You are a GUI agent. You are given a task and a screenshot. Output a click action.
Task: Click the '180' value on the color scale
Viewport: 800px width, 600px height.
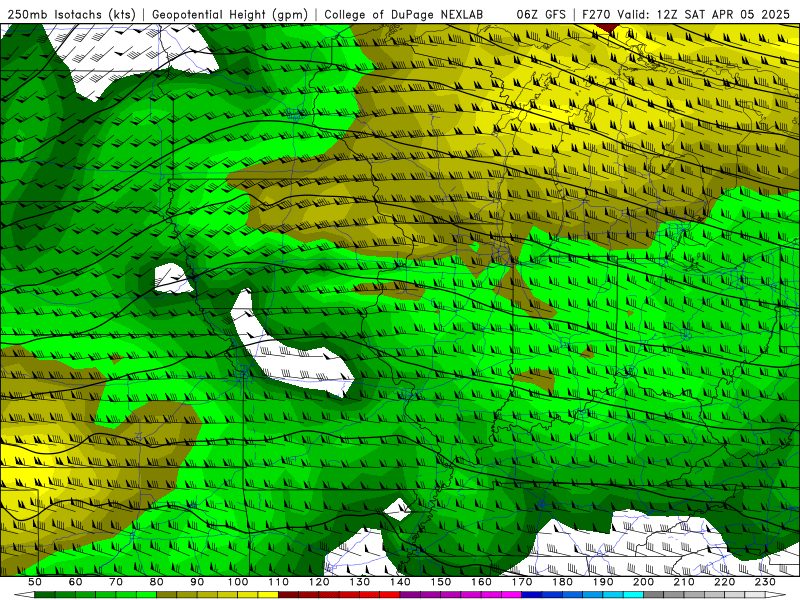tap(562, 582)
